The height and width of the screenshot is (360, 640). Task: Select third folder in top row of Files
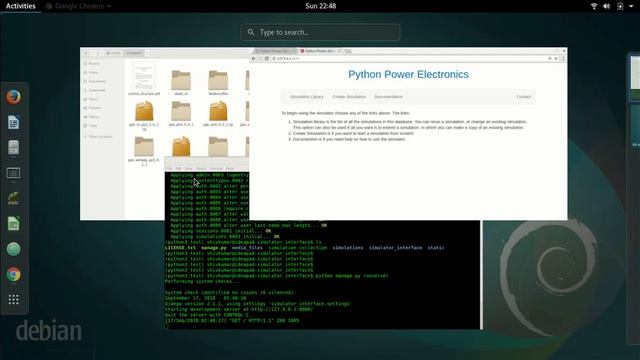[x=218, y=82]
